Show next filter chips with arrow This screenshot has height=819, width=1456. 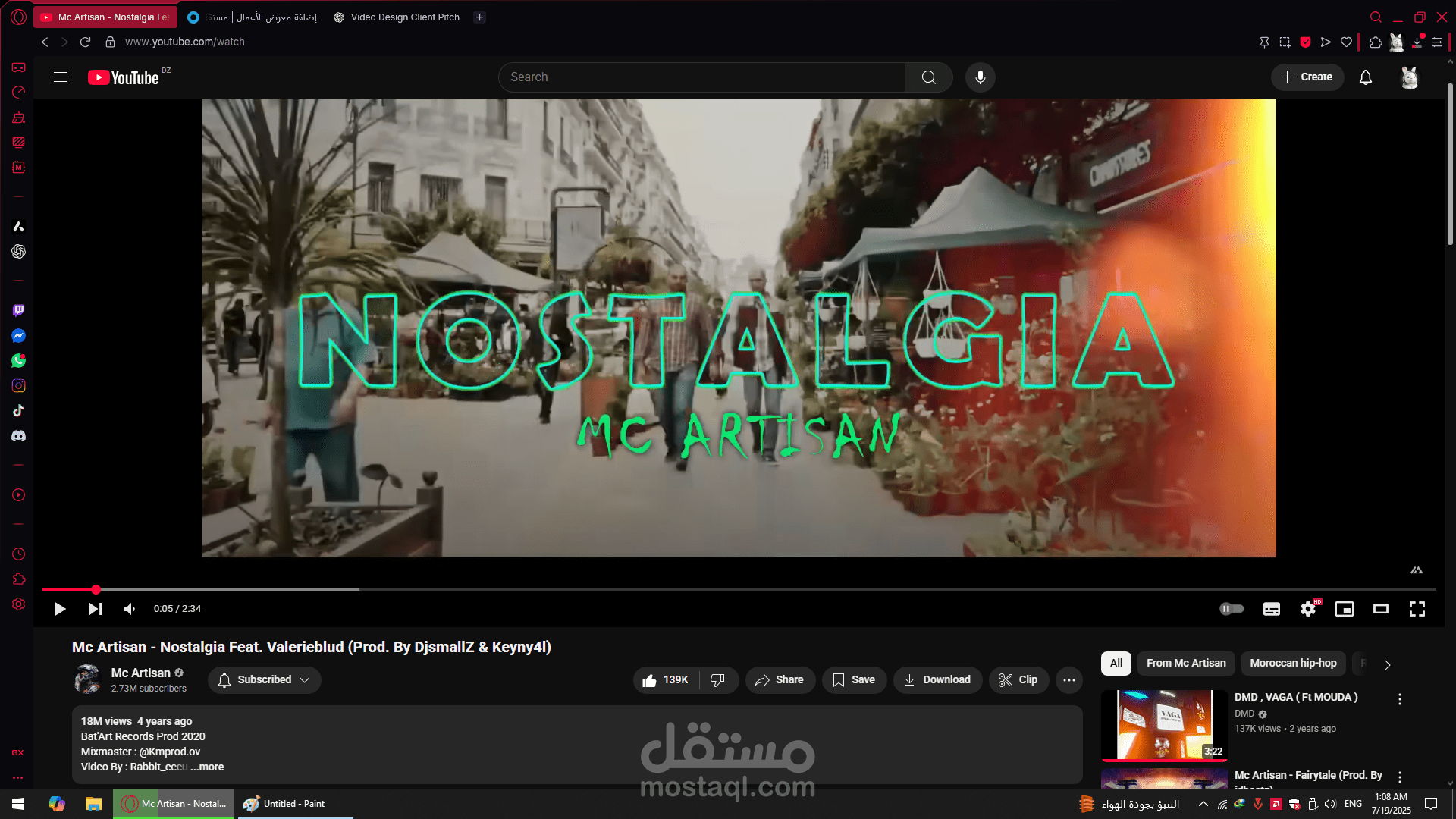[1388, 664]
